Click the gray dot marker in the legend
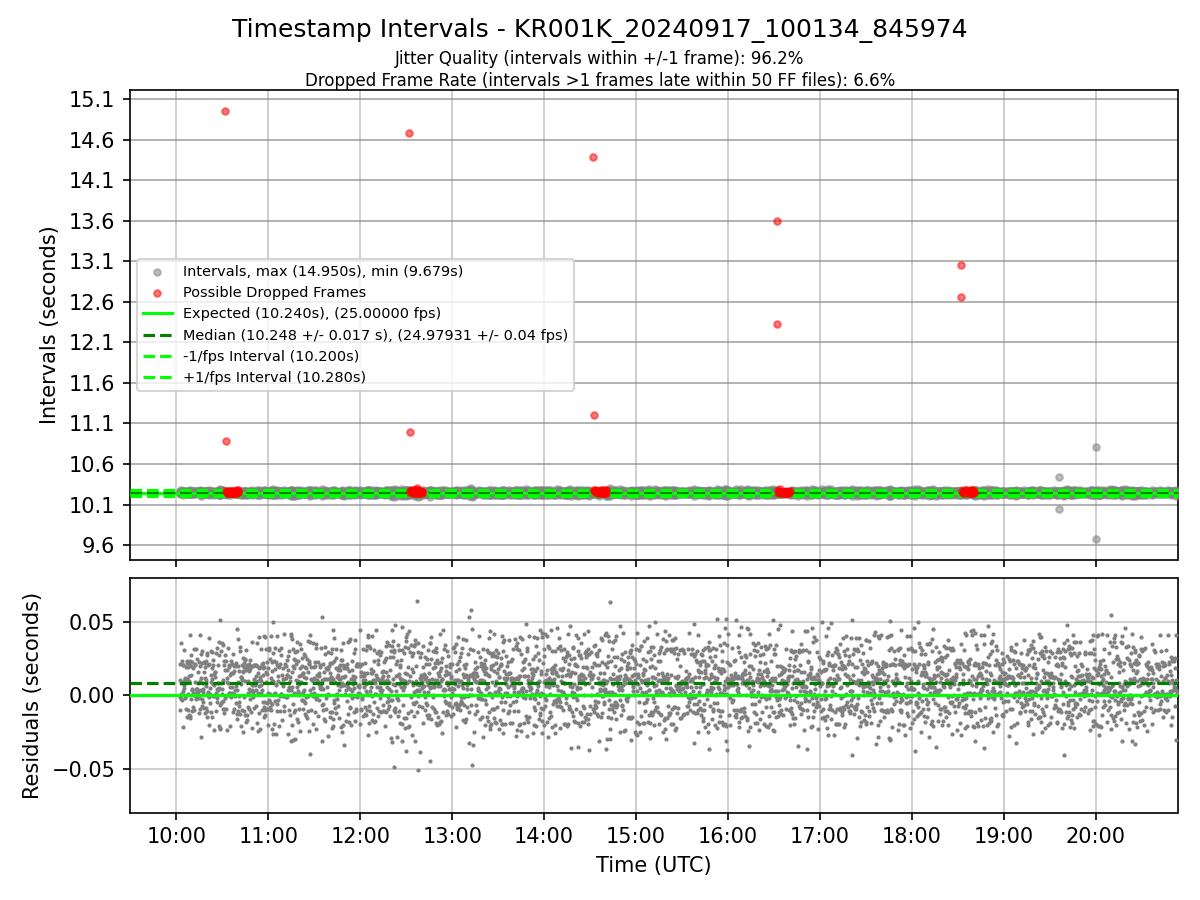 pos(158,272)
